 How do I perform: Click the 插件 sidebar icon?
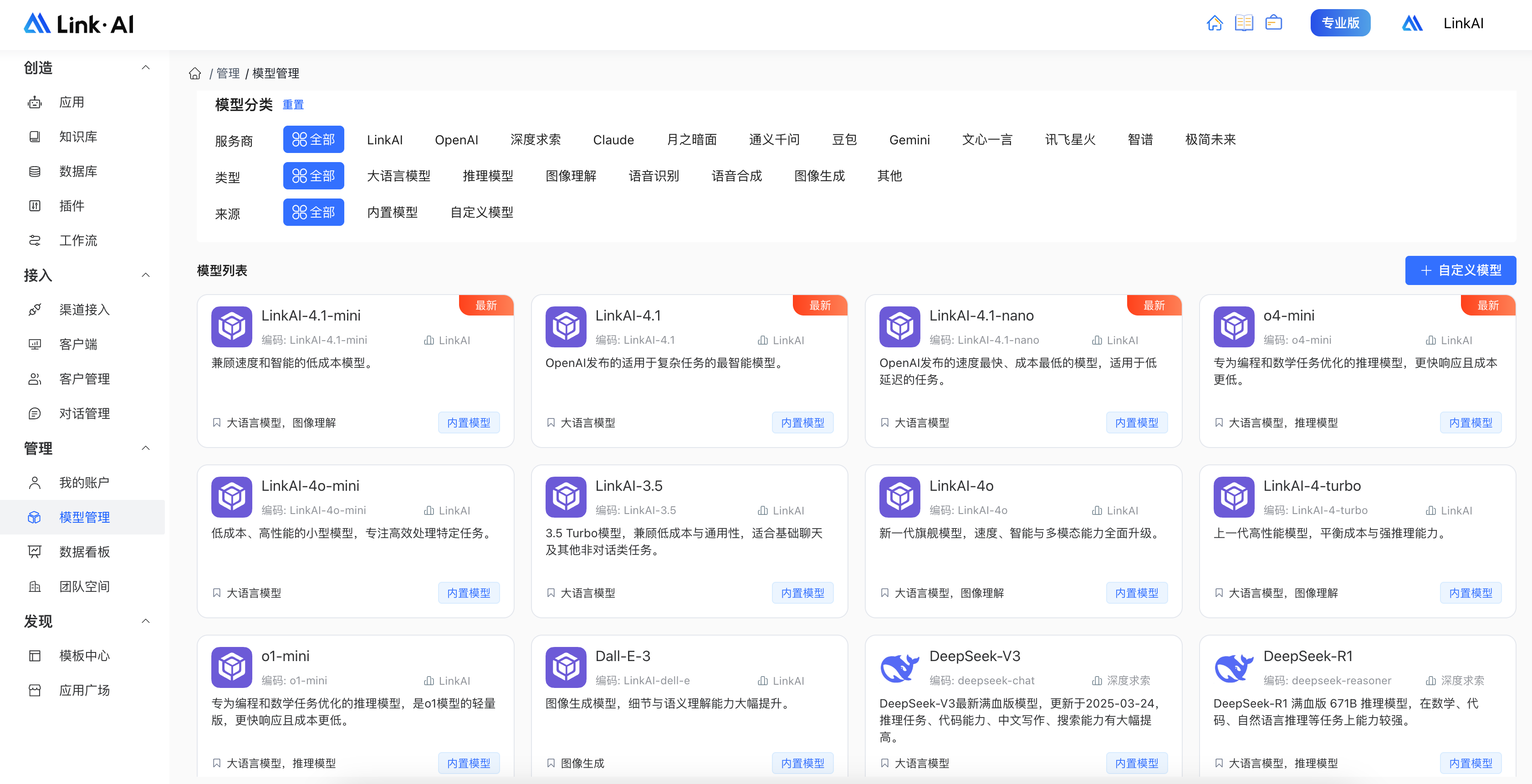[x=35, y=206]
